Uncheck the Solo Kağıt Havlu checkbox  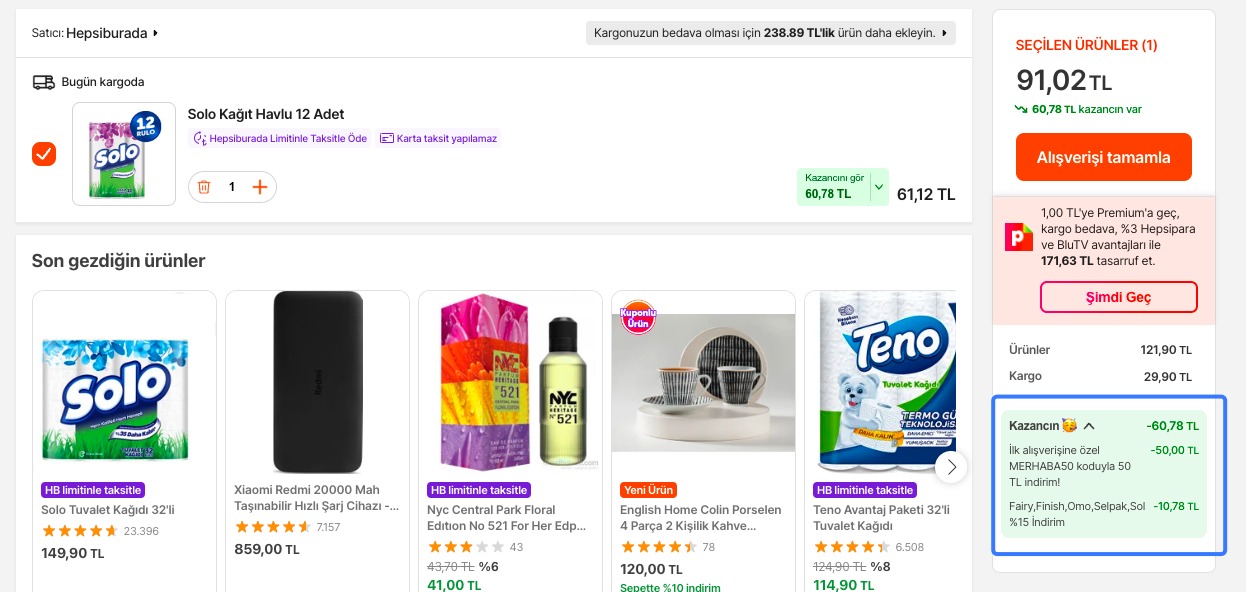coord(44,154)
